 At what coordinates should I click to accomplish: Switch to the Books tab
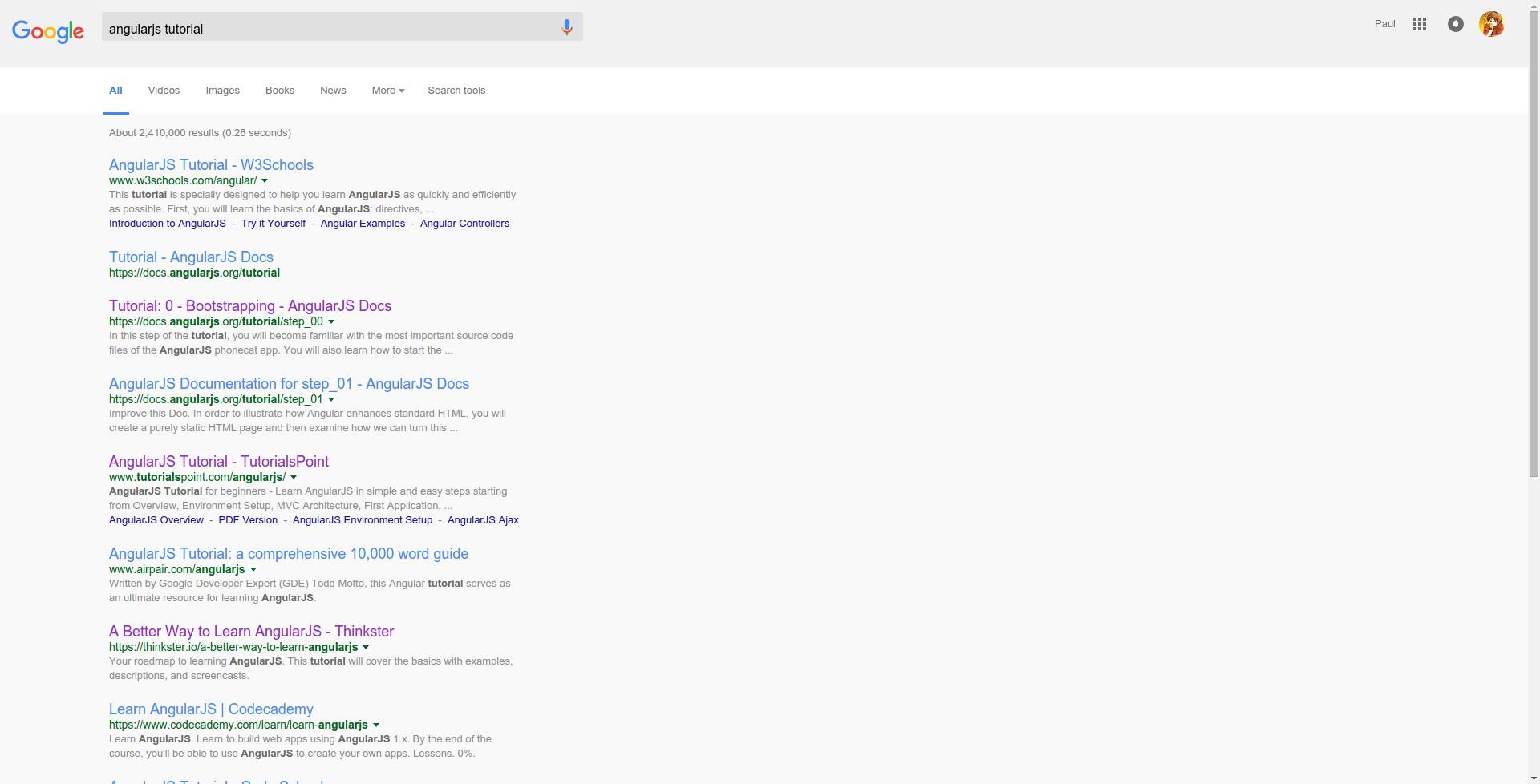[x=280, y=91]
